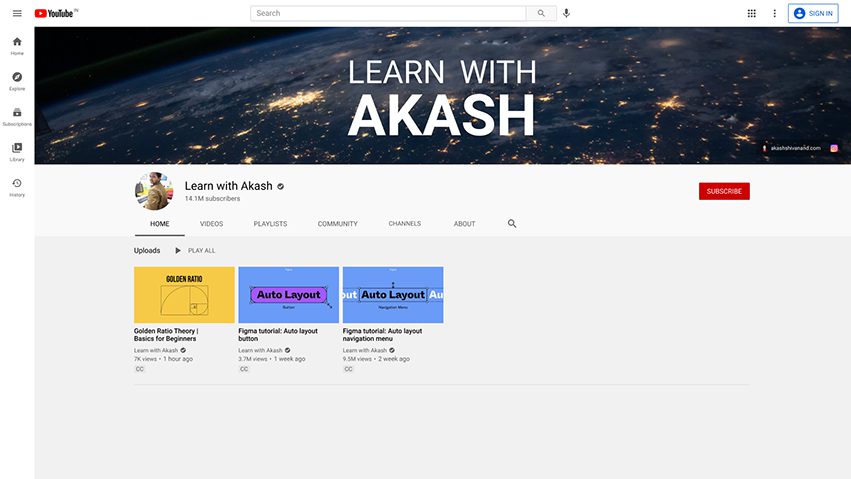Open the three-dot settings menu
The image size is (851, 479).
click(774, 13)
